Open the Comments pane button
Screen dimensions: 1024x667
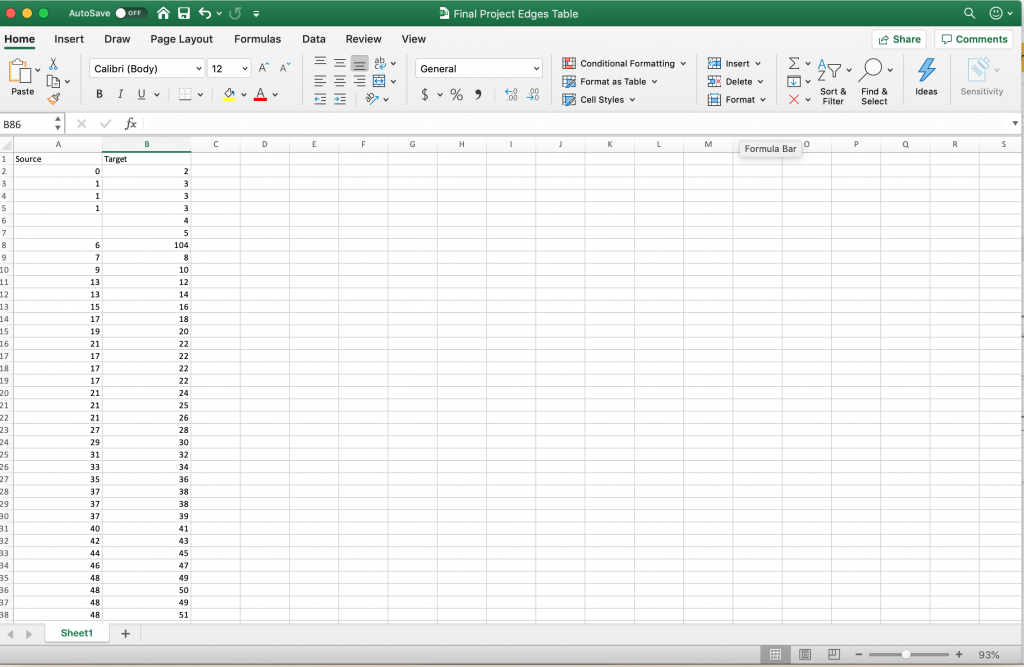tap(972, 39)
